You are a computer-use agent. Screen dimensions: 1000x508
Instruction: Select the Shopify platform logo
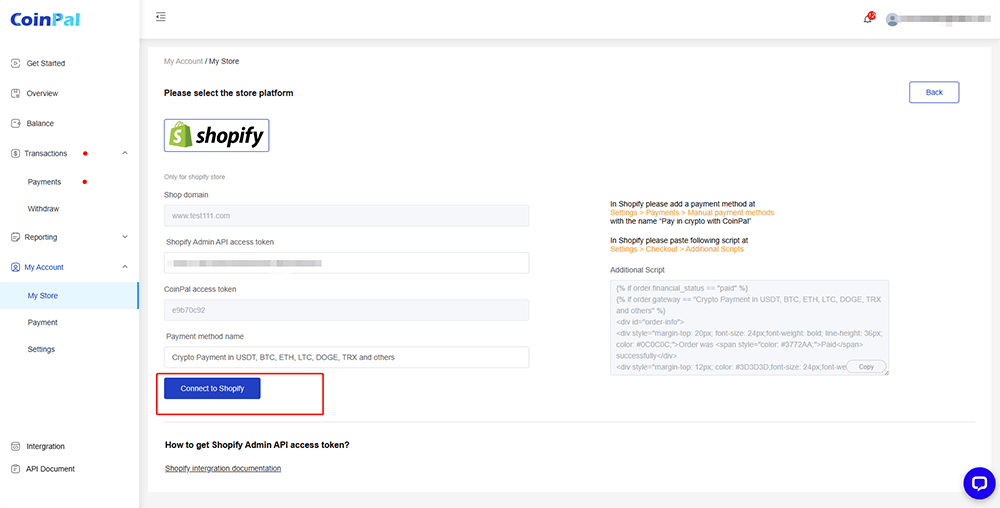(216, 135)
